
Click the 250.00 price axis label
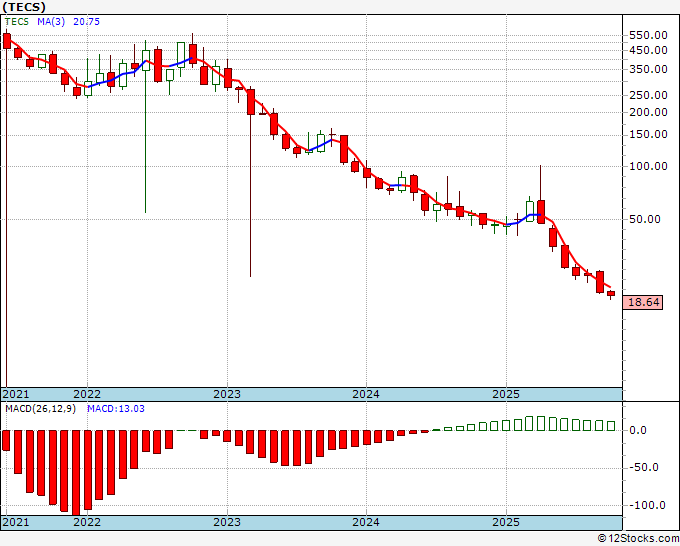coord(648,95)
